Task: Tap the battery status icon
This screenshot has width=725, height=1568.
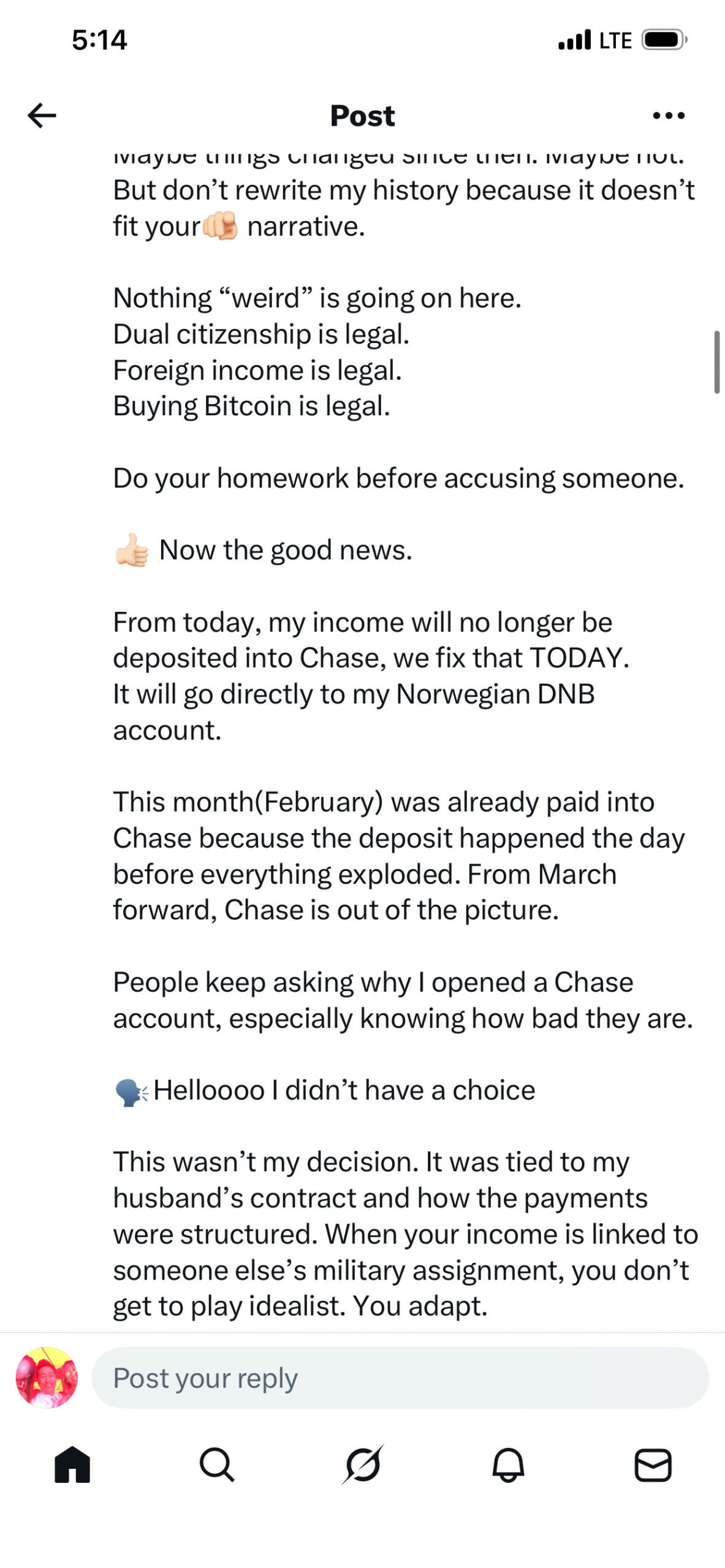Action: (x=664, y=40)
